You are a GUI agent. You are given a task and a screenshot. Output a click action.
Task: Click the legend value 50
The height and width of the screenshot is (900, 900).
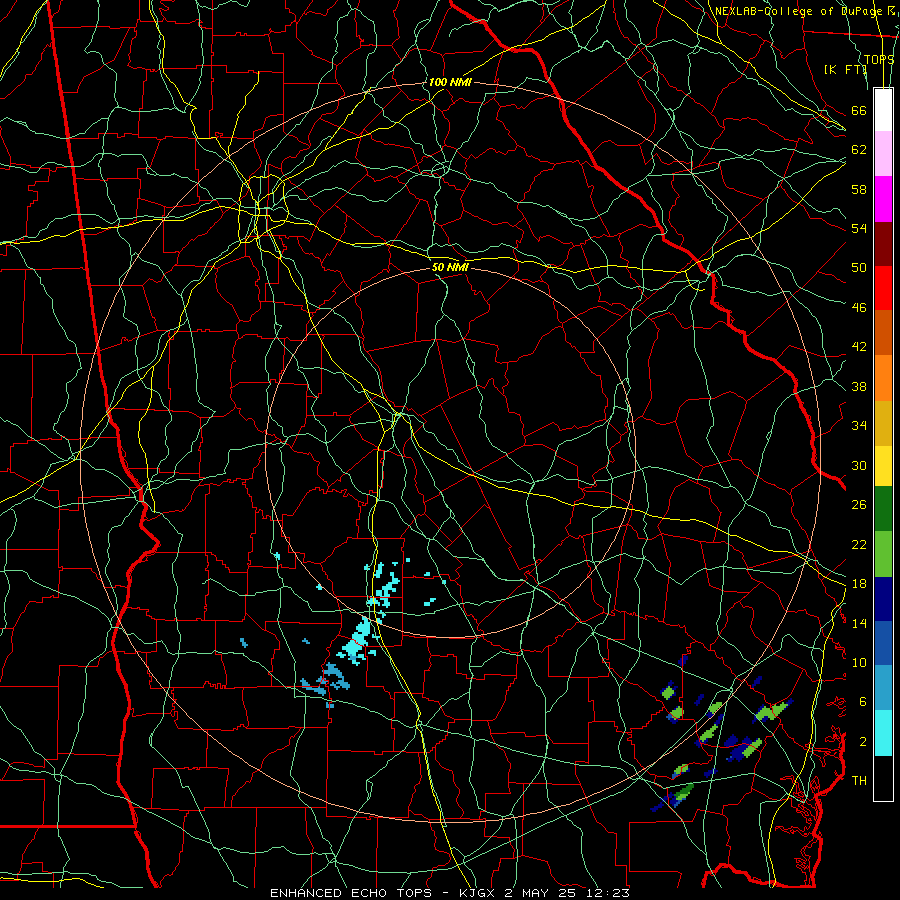pyautogui.click(x=859, y=267)
